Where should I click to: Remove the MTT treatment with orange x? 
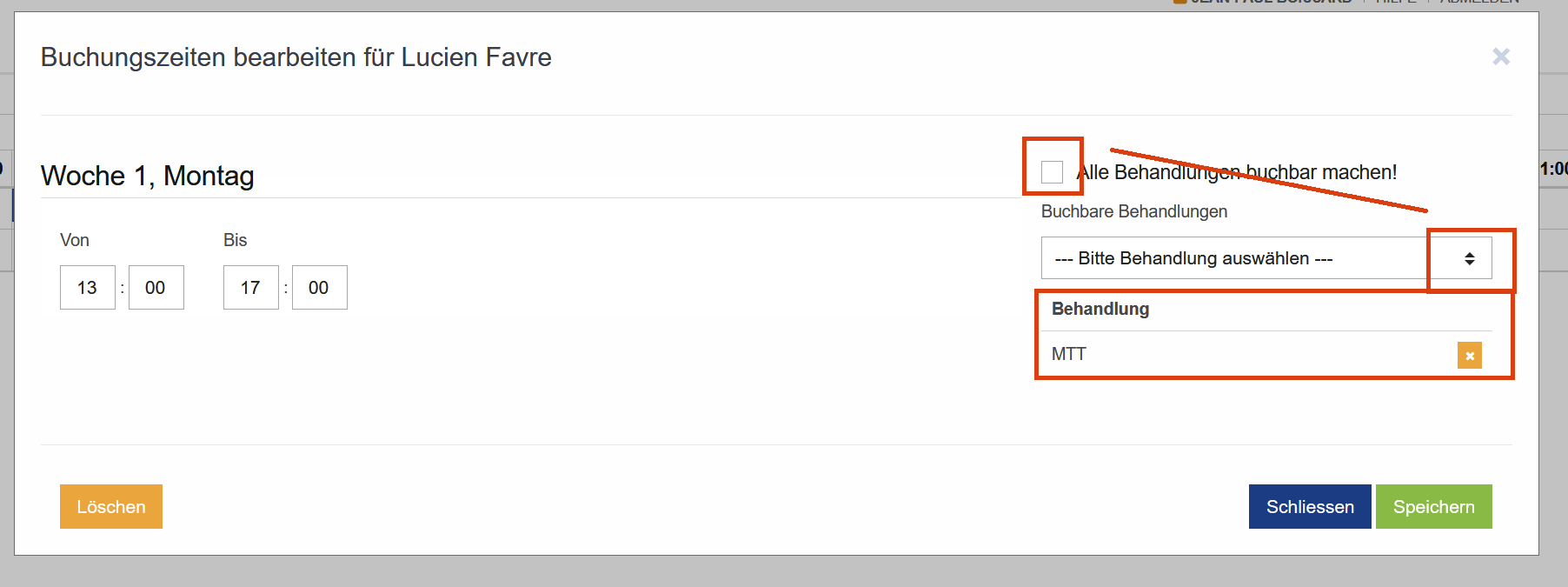tap(1469, 355)
